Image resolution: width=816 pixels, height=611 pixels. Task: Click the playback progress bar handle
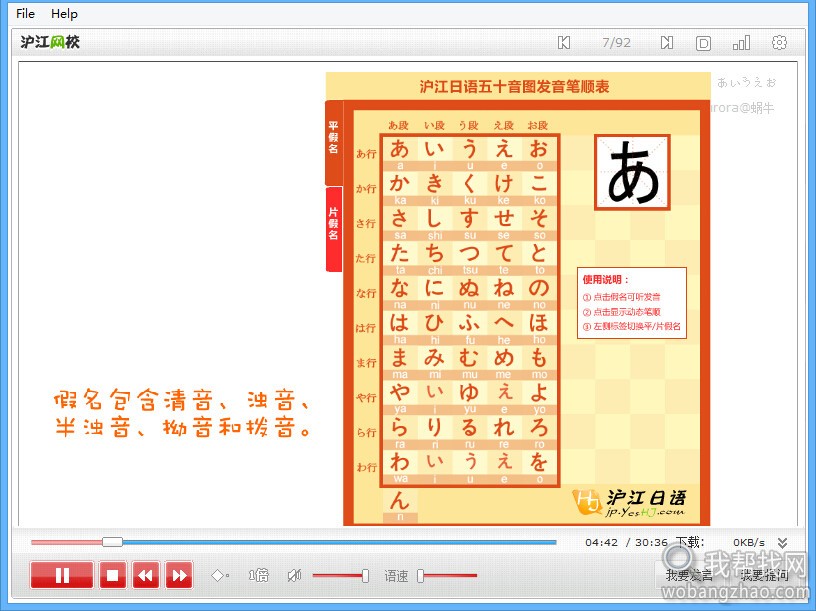click(112, 542)
